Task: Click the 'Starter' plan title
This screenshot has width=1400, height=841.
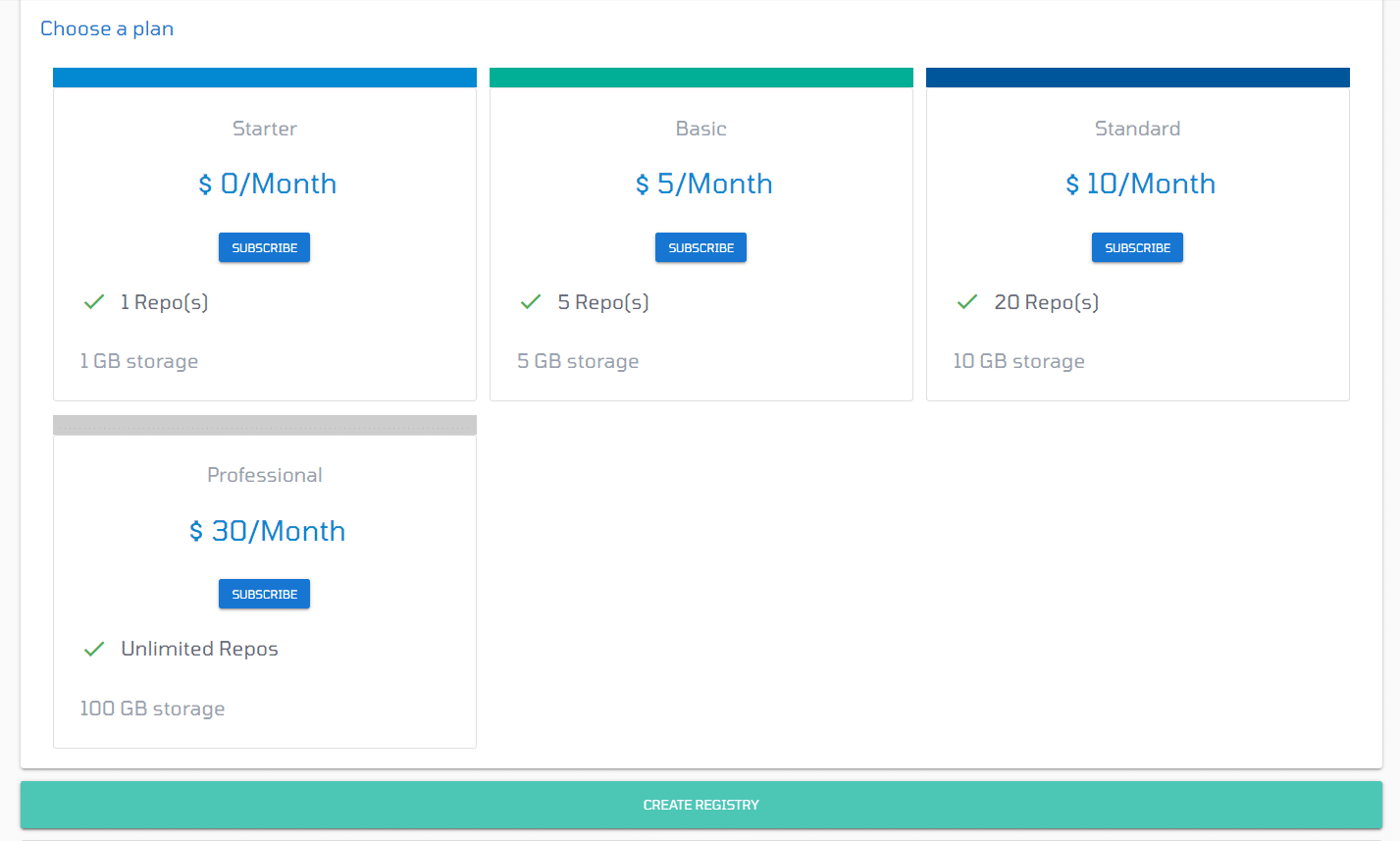Action: coord(265,129)
